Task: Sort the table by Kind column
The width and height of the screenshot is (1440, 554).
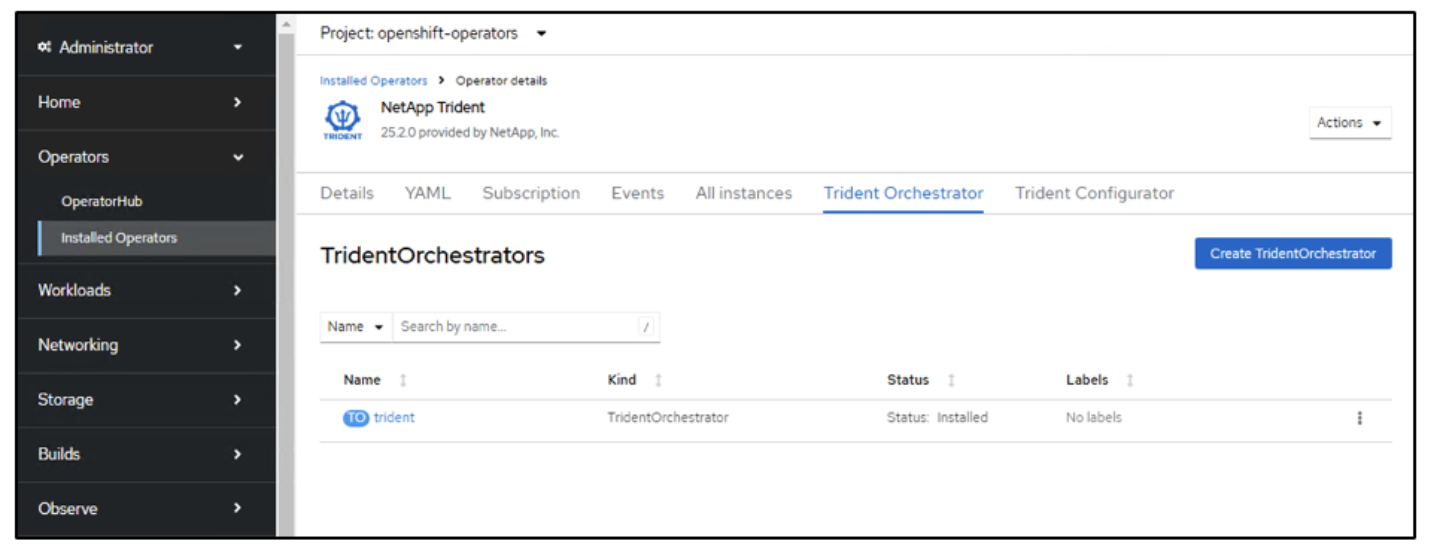Action: 658,381
